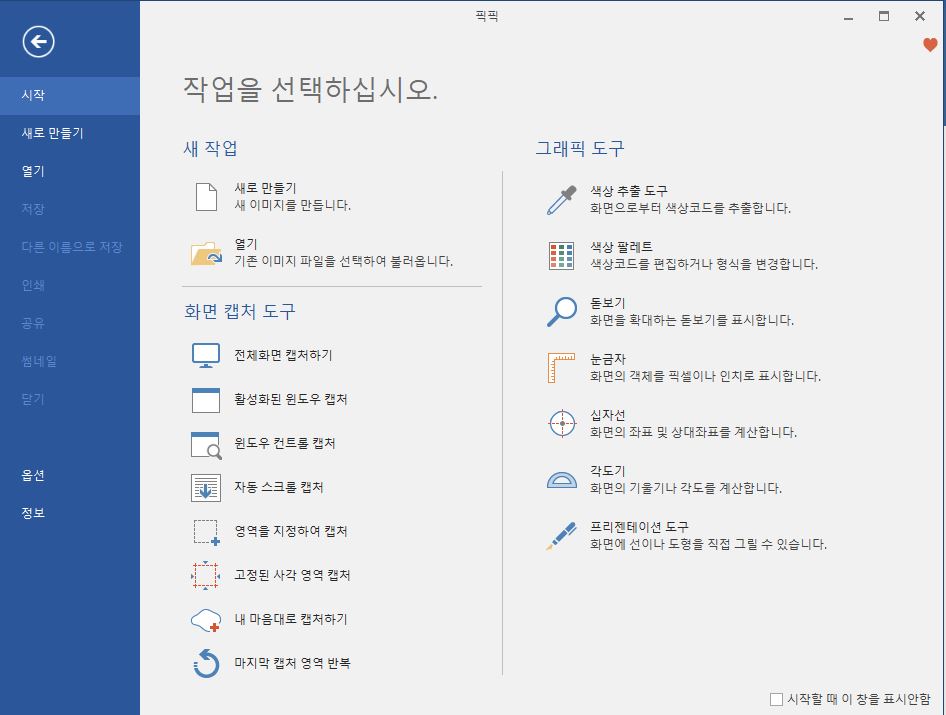Launch 십자선 label

pos(608,416)
